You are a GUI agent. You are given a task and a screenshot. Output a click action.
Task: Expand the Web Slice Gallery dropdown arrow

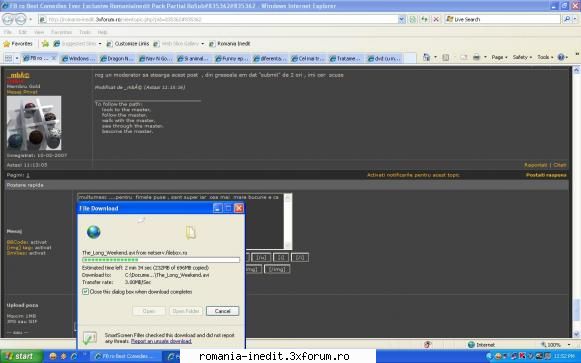click(x=202, y=44)
